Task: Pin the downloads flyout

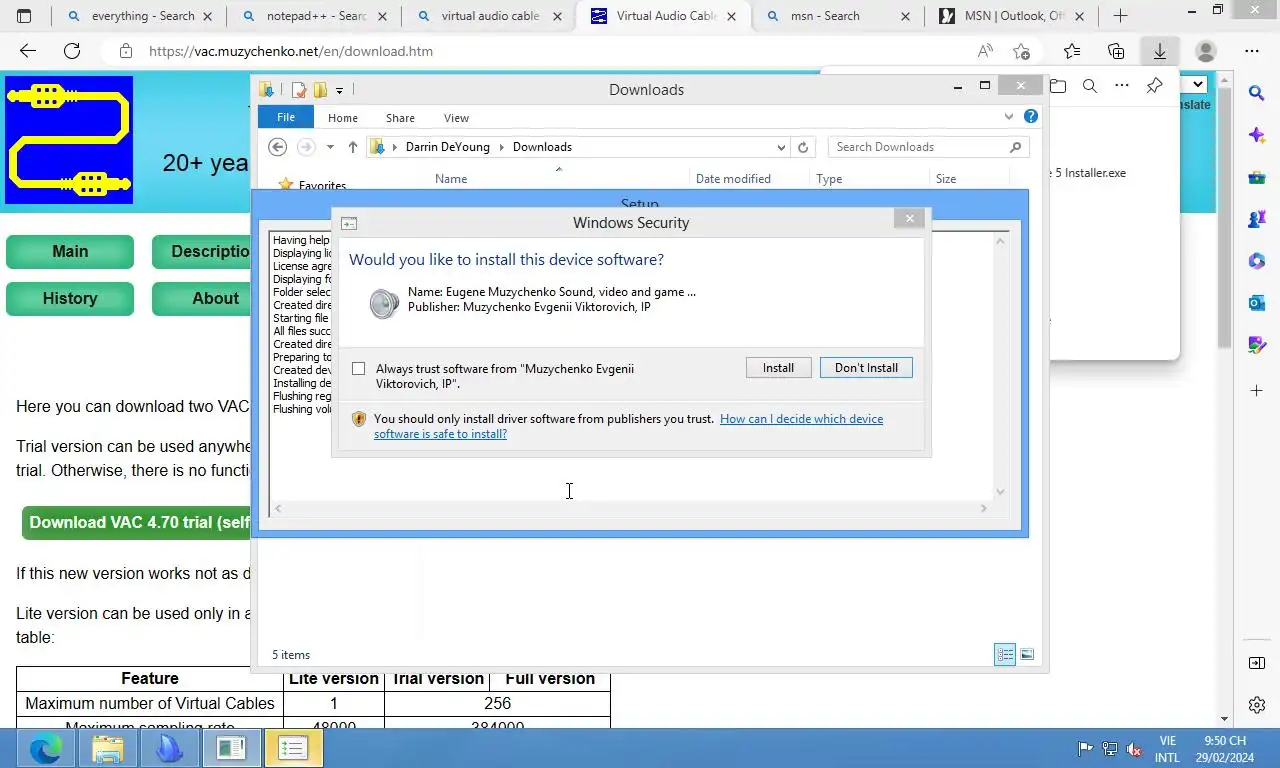Action: (1154, 86)
